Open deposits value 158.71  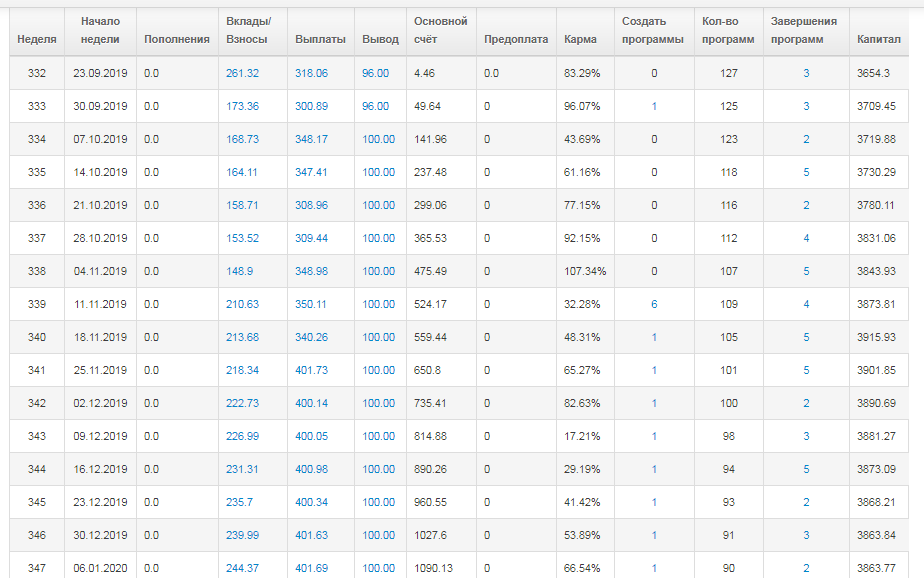coord(242,205)
